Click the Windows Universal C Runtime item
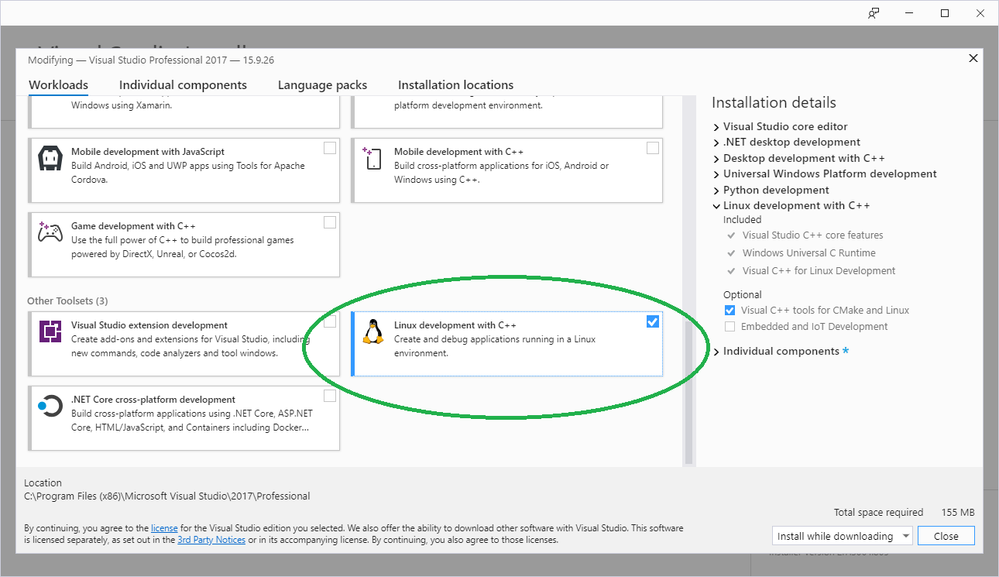The image size is (999, 577). click(x=809, y=253)
